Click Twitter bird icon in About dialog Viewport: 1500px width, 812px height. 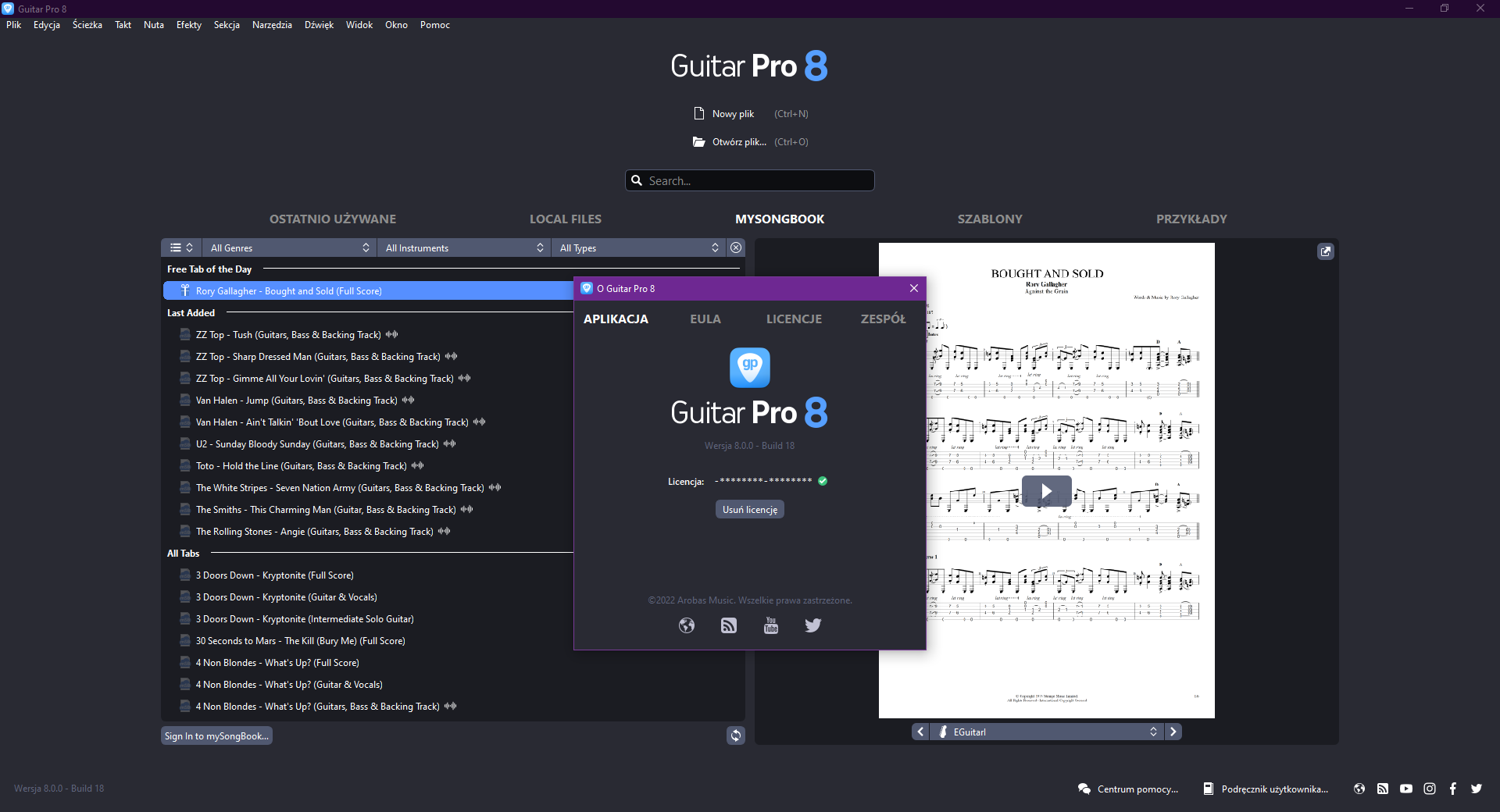click(x=813, y=625)
